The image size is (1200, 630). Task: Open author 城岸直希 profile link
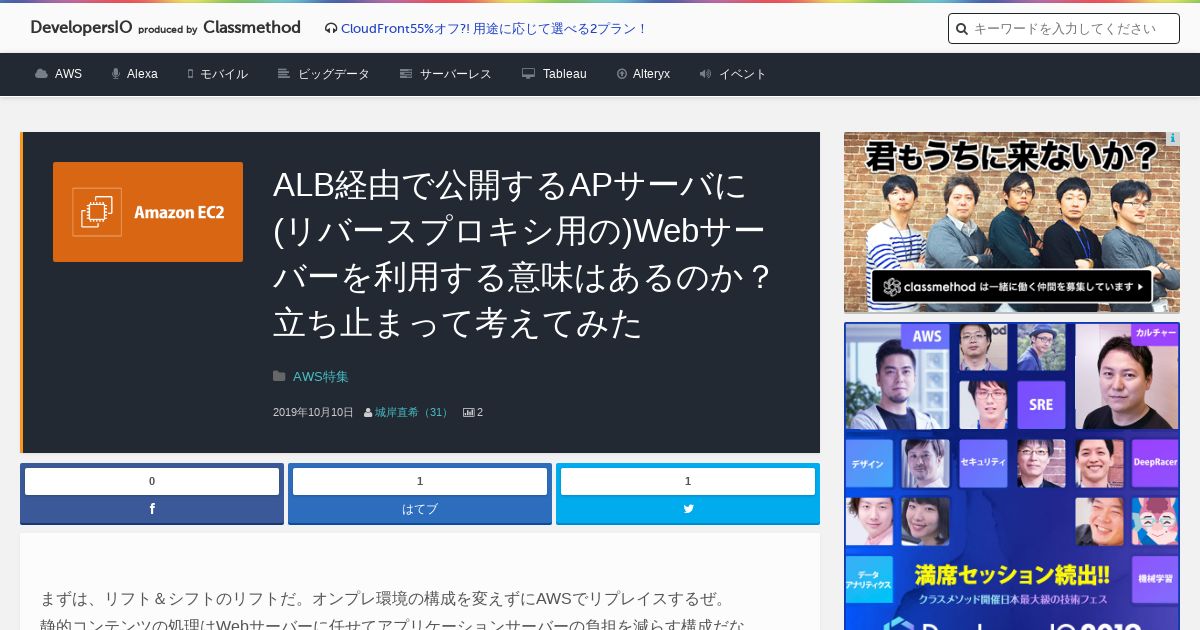(x=412, y=412)
